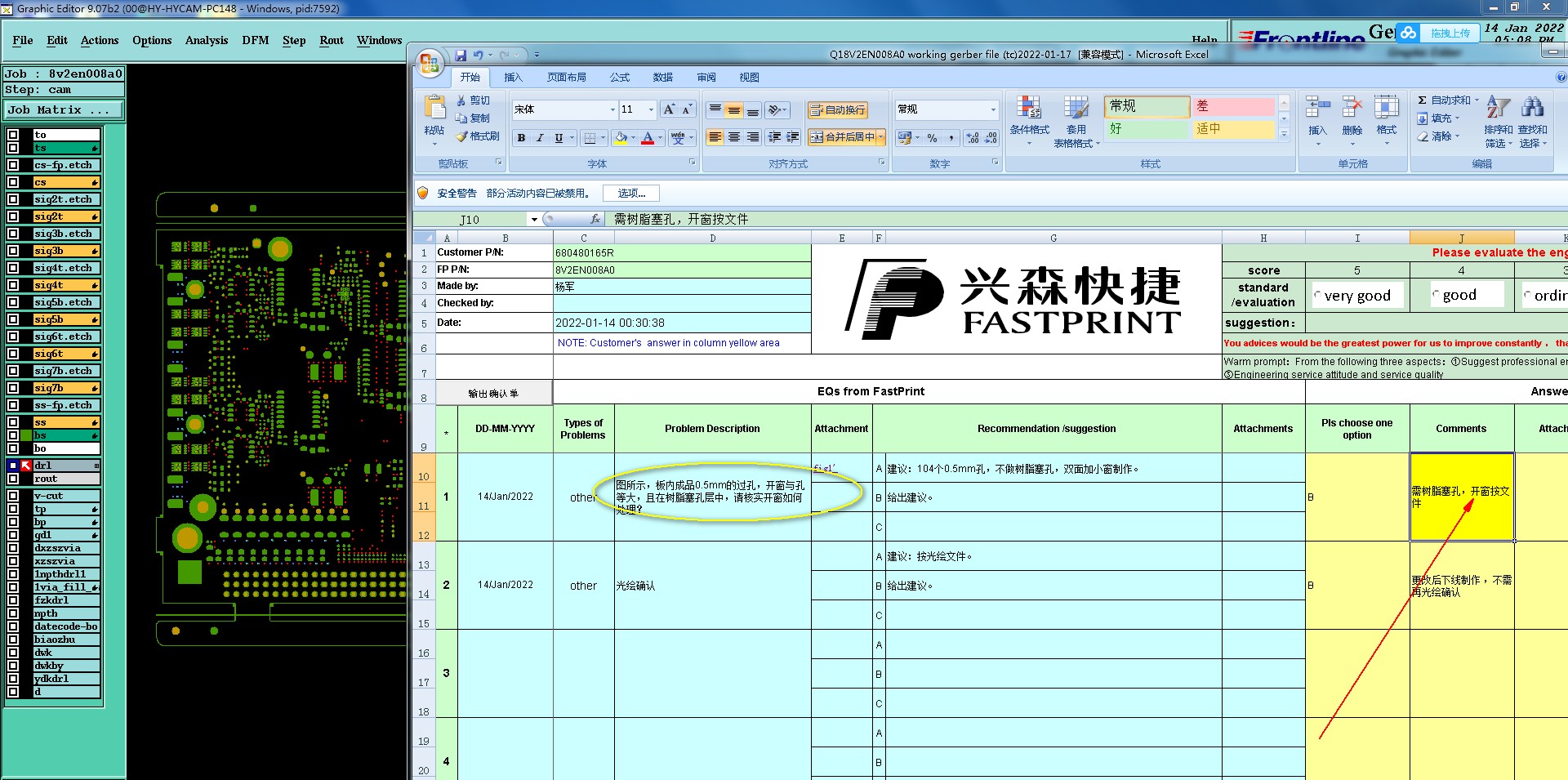Screen dimensions: 1568x780
Task: Open the font size dropdown showing 11
Action: coord(651,109)
